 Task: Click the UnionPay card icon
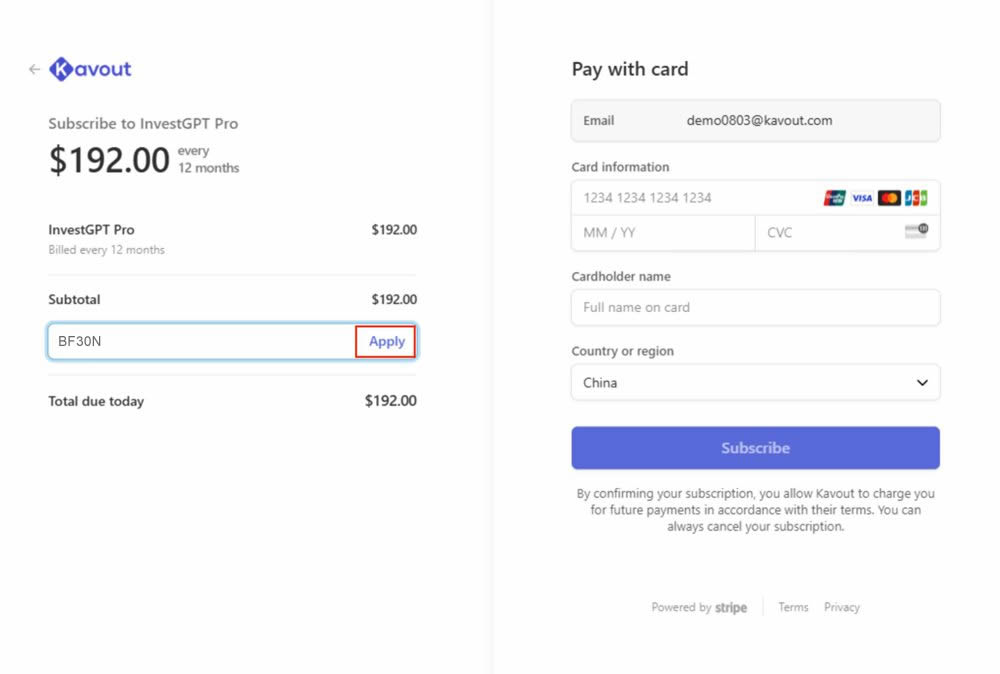click(x=835, y=198)
